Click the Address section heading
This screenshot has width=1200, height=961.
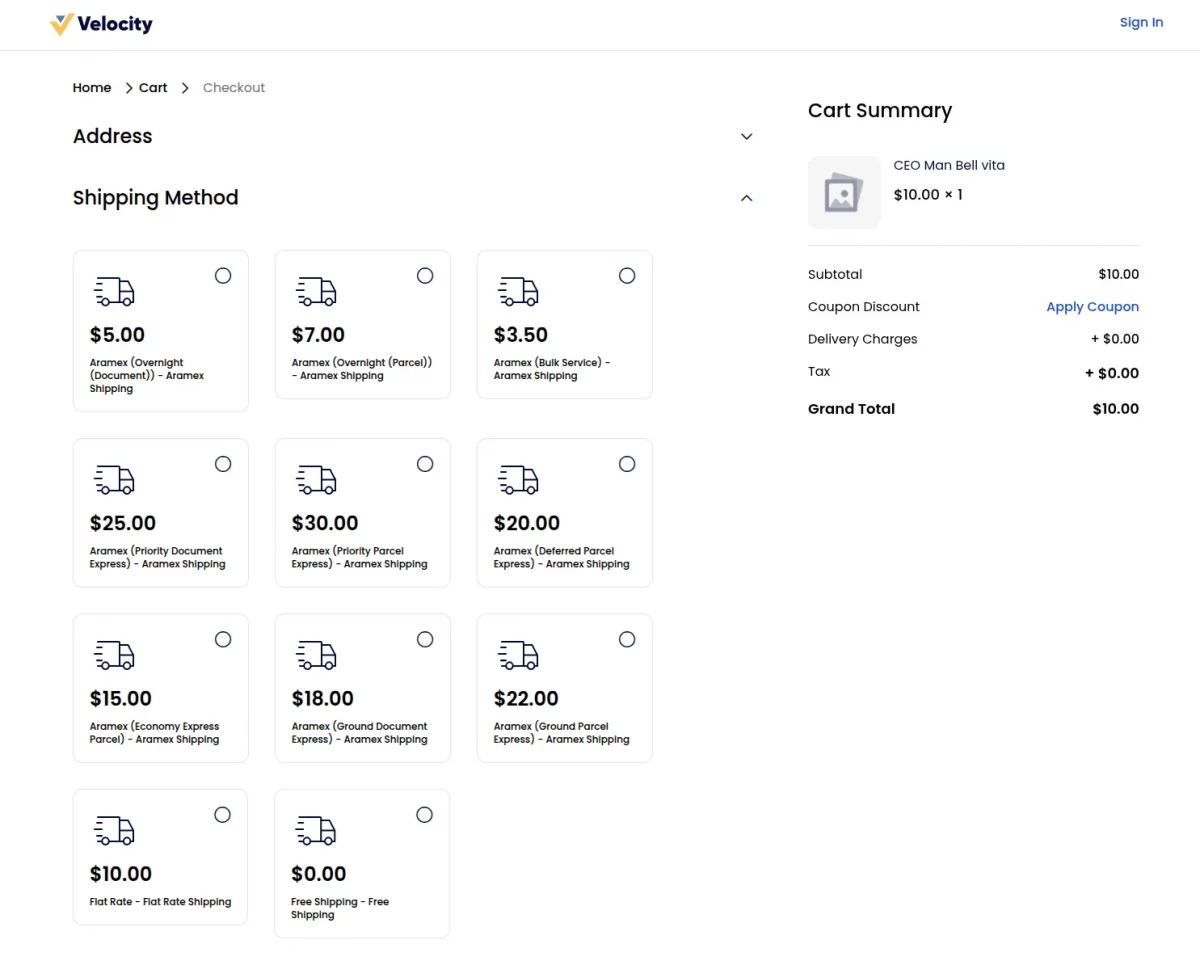point(113,136)
